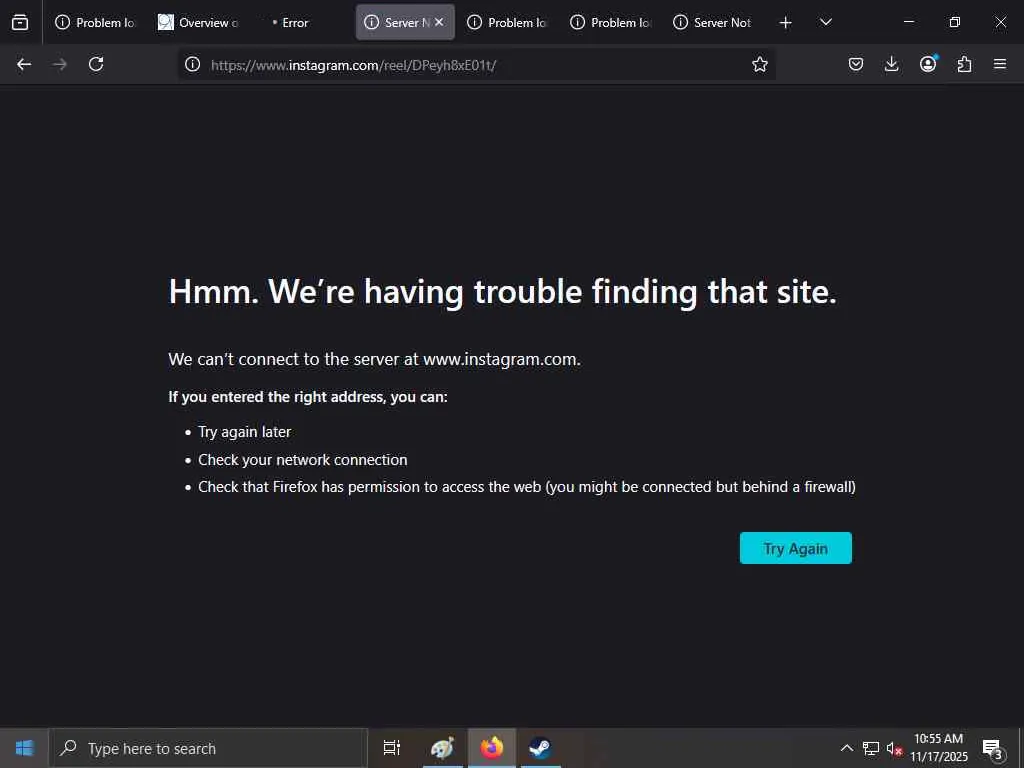Expand the list all tabs dropdown
The height and width of the screenshot is (768, 1024).
pyautogui.click(x=825, y=22)
